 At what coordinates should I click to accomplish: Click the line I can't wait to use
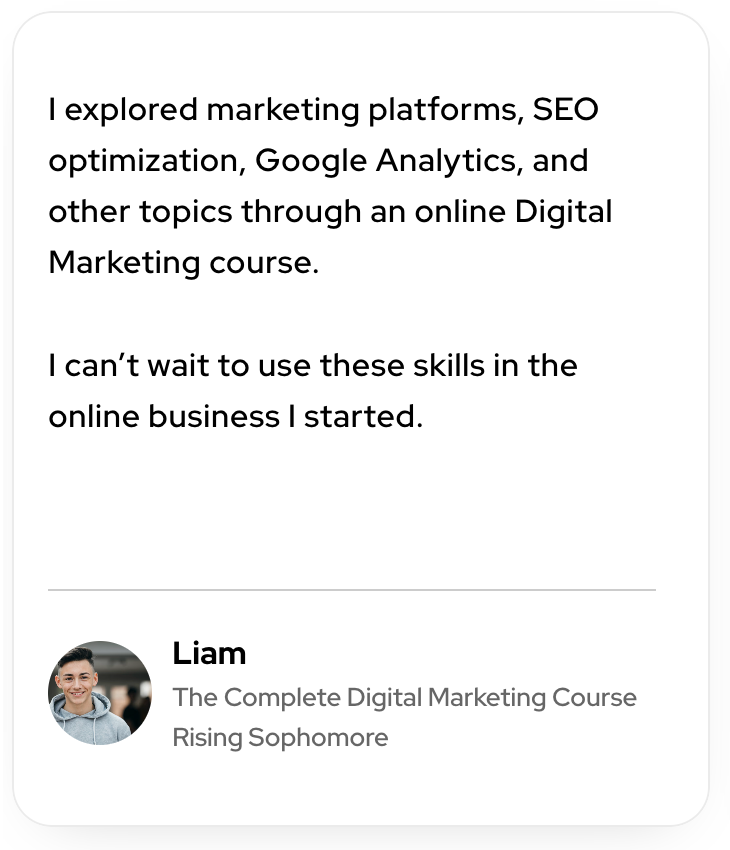coord(313,365)
